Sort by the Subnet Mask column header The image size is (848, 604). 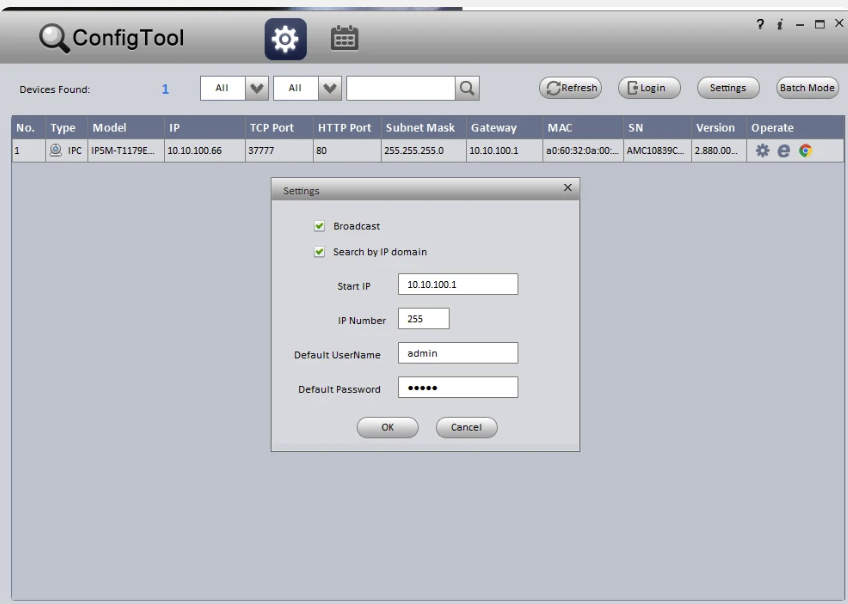point(423,128)
